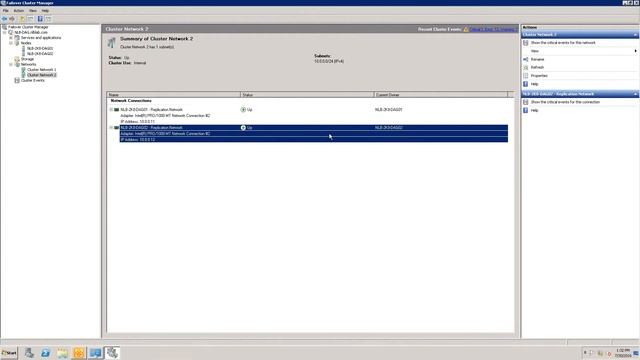Screen dimensions: 640x360
Task: Open Server Manager from the taskbar
Action: 29,353
